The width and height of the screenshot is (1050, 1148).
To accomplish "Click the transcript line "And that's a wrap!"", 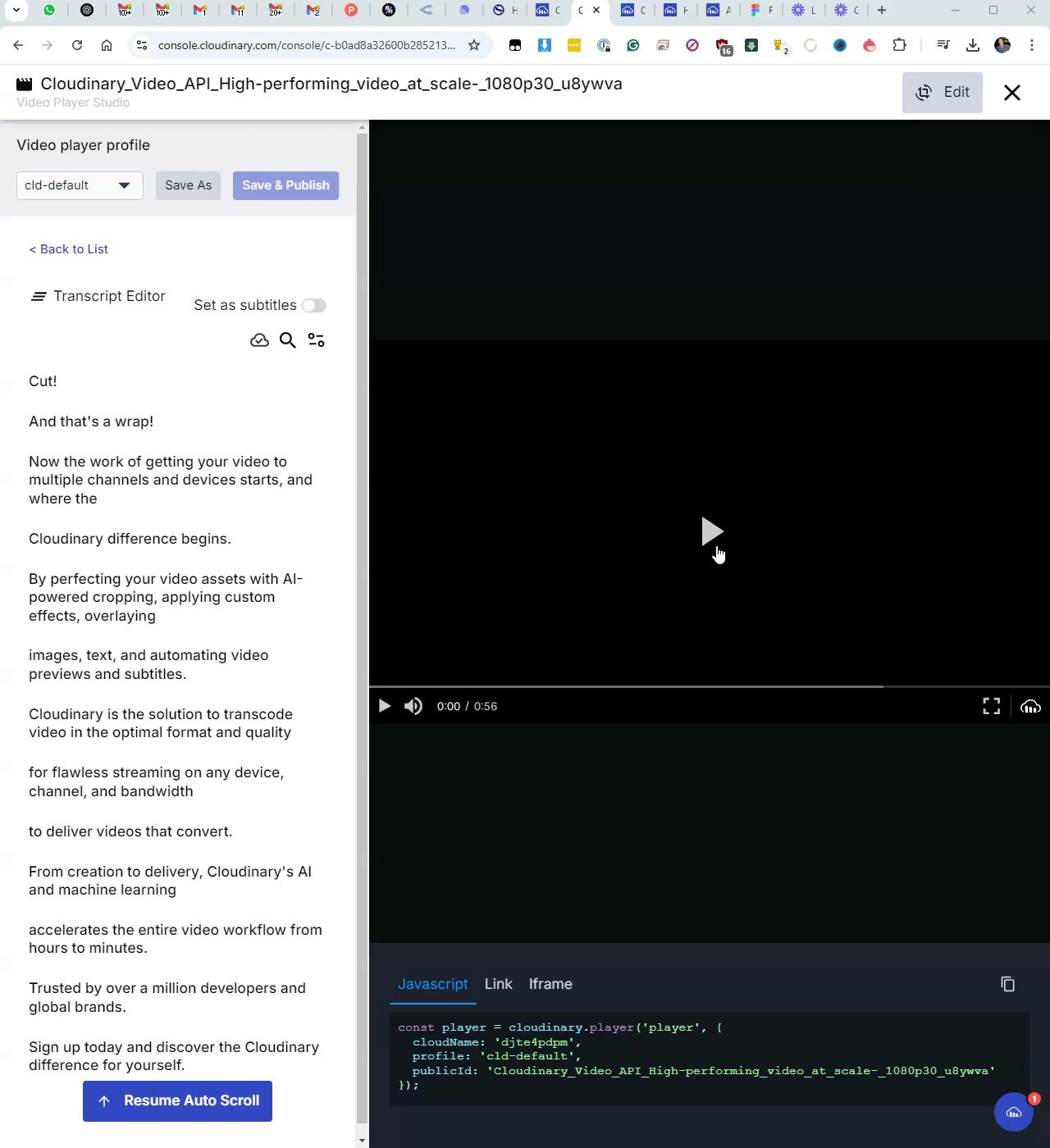I will 91,421.
